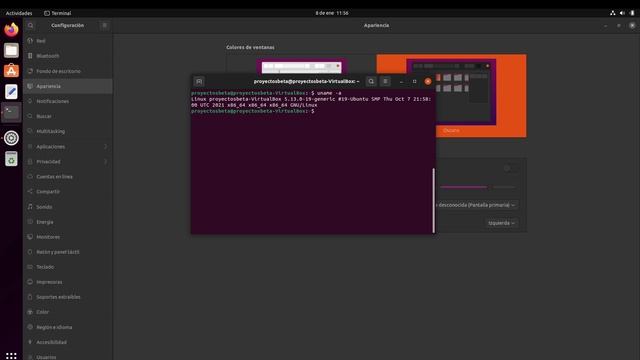Minimize the Terminal window
Image resolution: width=640 pixels, height=360 pixels.
(x=402, y=82)
